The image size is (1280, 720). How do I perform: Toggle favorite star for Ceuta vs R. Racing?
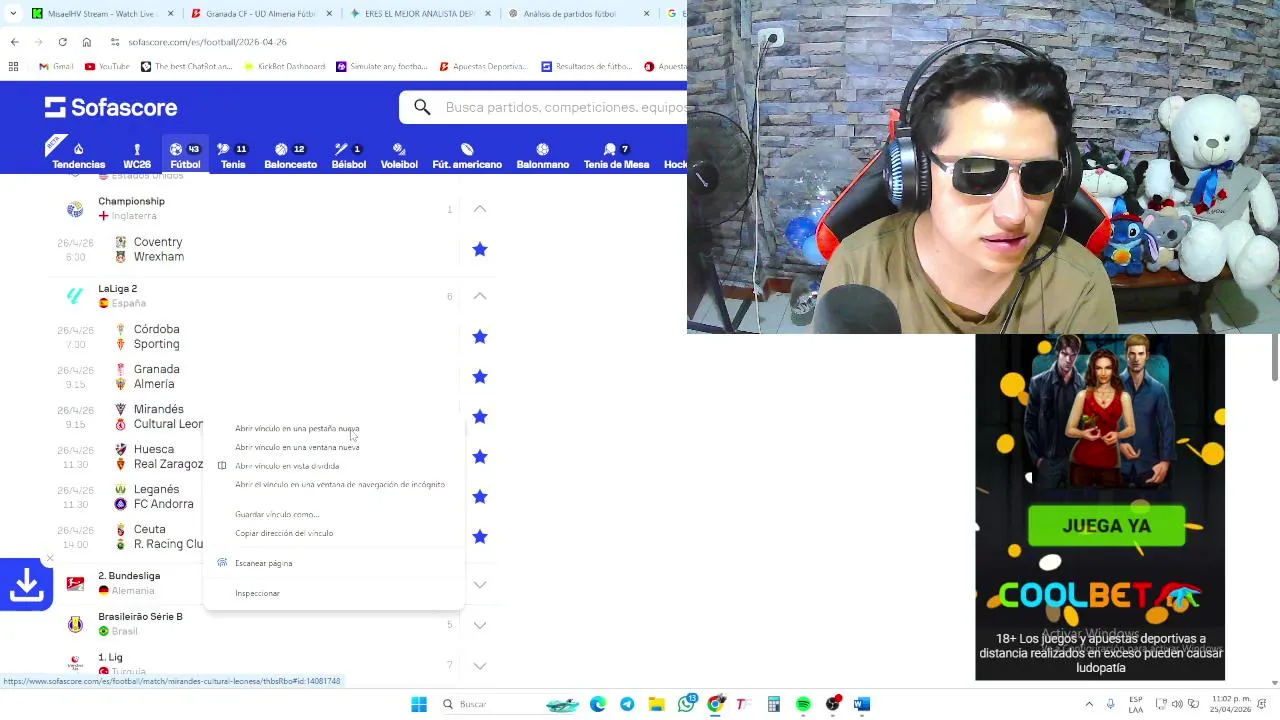480,537
